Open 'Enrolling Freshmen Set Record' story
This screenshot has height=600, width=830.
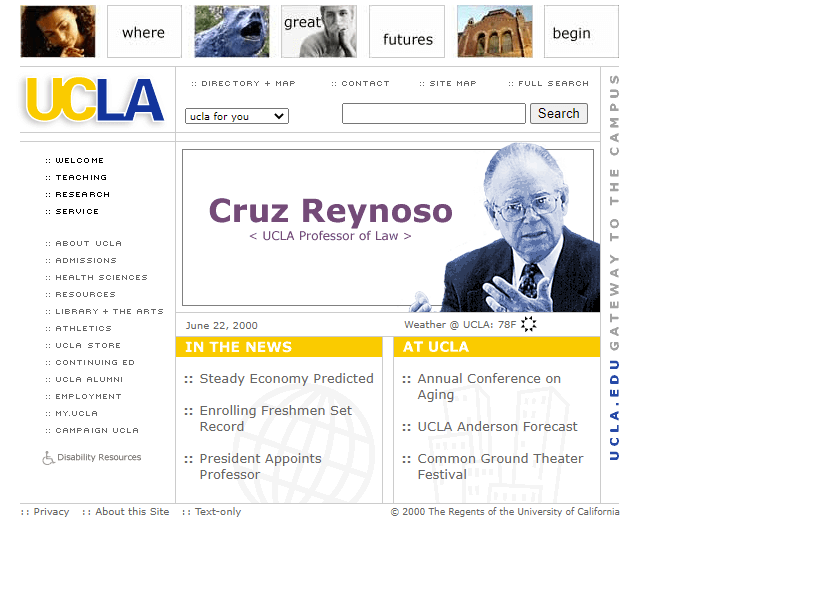[x=275, y=418]
